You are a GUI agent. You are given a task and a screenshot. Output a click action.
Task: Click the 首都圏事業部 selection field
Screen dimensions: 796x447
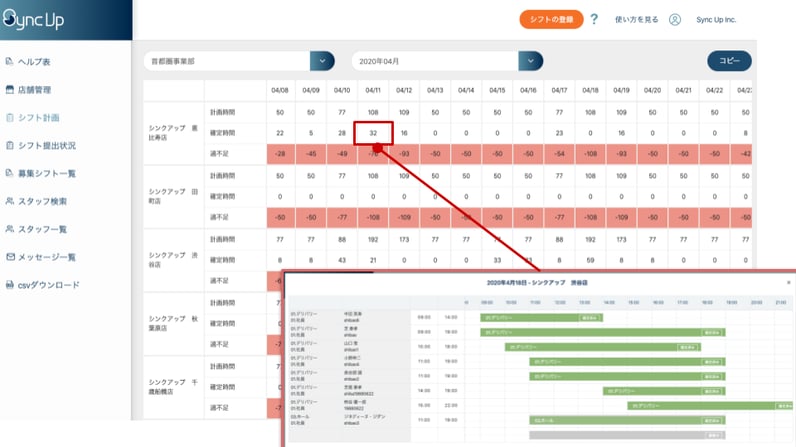pyautogui.click(x=227, y=61)
